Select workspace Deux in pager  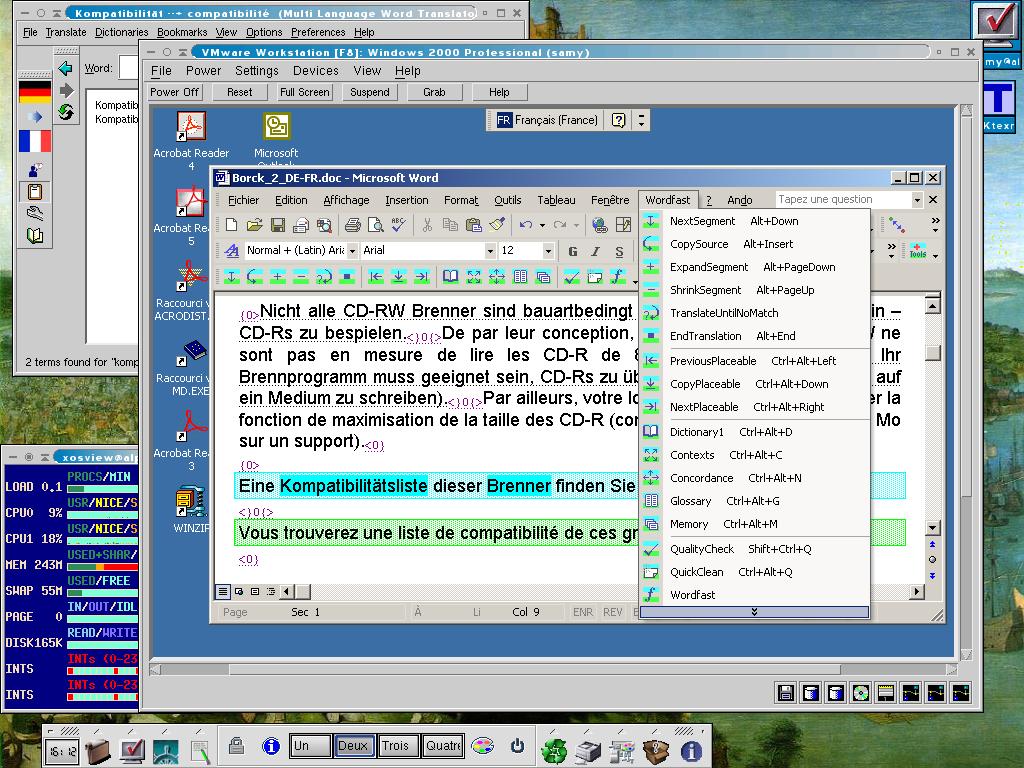coord(354,746)
